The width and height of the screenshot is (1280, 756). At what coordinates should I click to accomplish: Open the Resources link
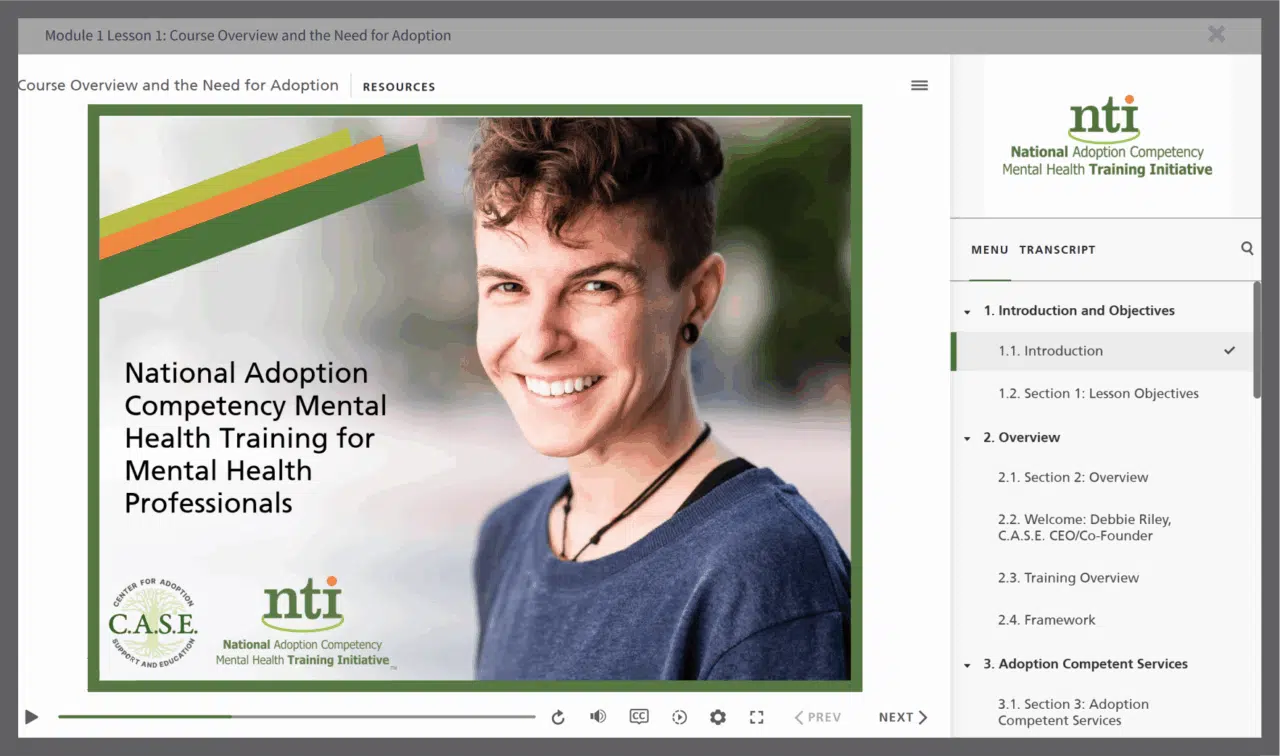398,87
